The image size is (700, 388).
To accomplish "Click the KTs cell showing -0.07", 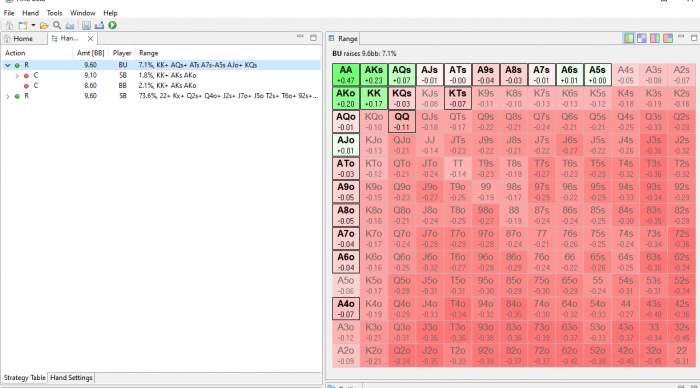I will point(458,98).
